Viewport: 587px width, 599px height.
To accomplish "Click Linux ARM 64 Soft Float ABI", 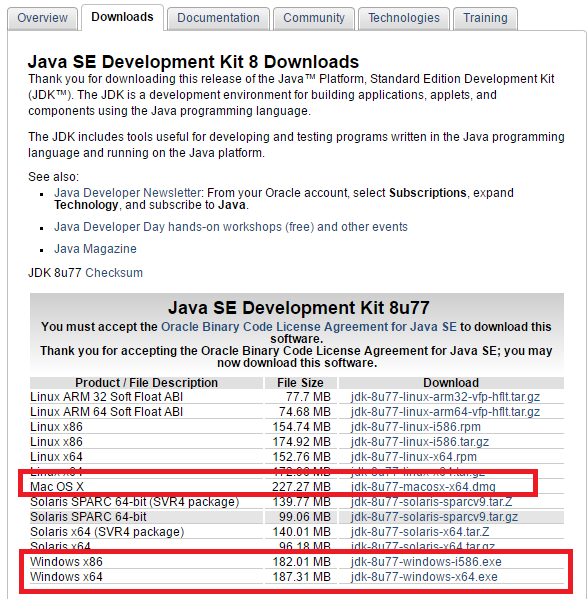I will 107,412.
